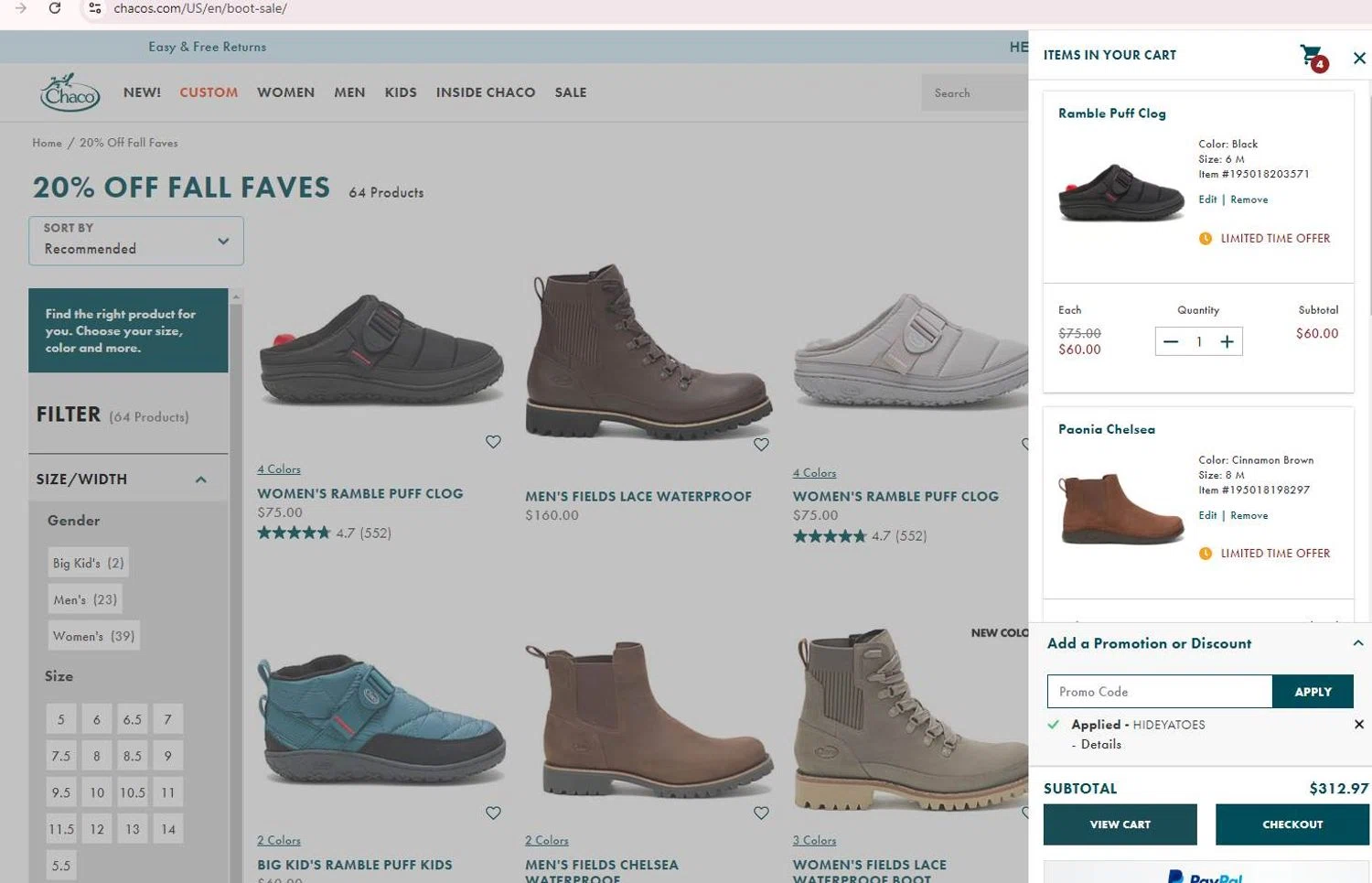Open the CUSTOM menu

point(209,92)
